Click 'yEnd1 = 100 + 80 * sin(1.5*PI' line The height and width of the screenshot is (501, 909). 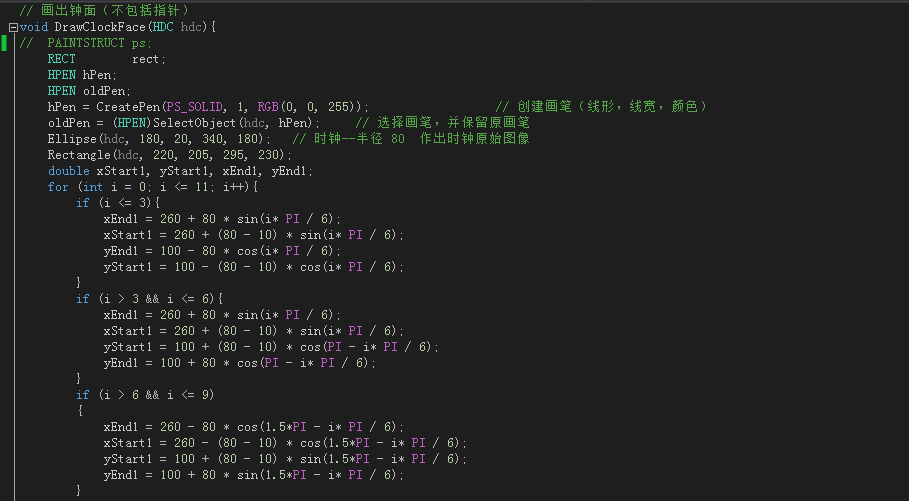pos(254,475)
